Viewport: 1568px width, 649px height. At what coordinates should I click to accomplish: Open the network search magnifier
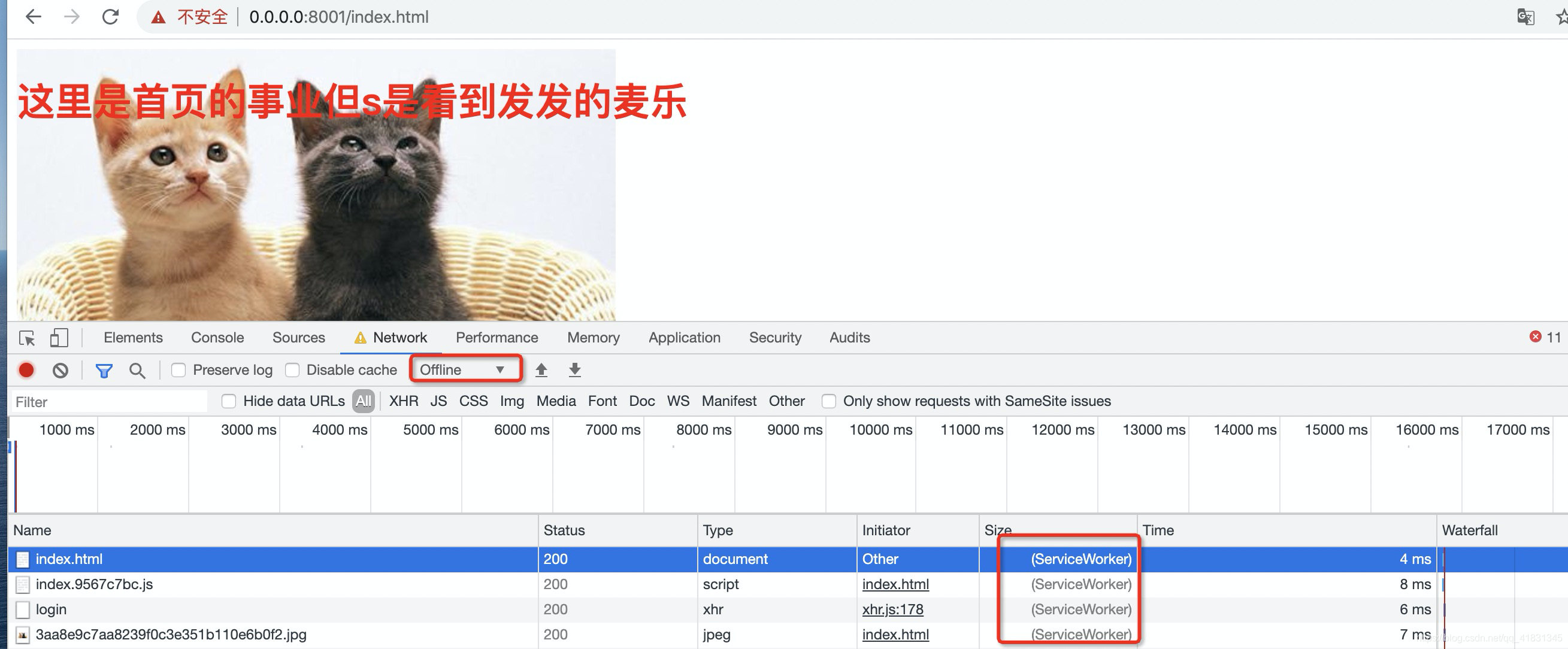(138, 369)
